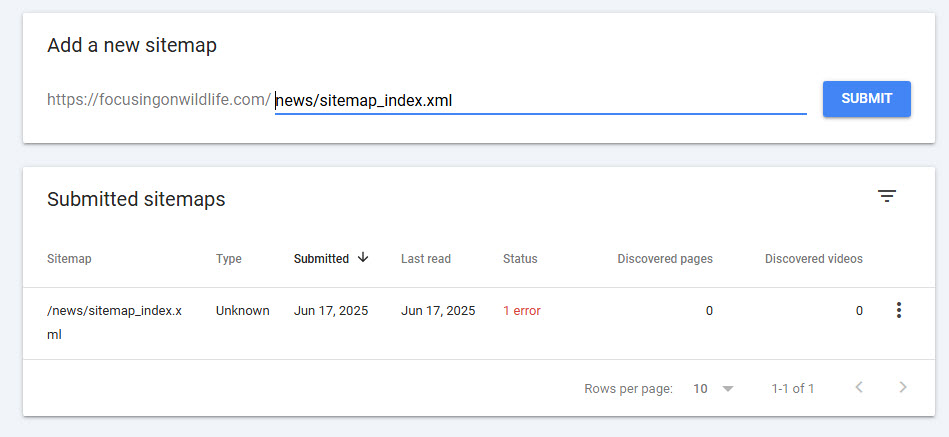949x437 pixels.
Task: Open the Rows per page dropdown
Action: [x=714, y=389]
